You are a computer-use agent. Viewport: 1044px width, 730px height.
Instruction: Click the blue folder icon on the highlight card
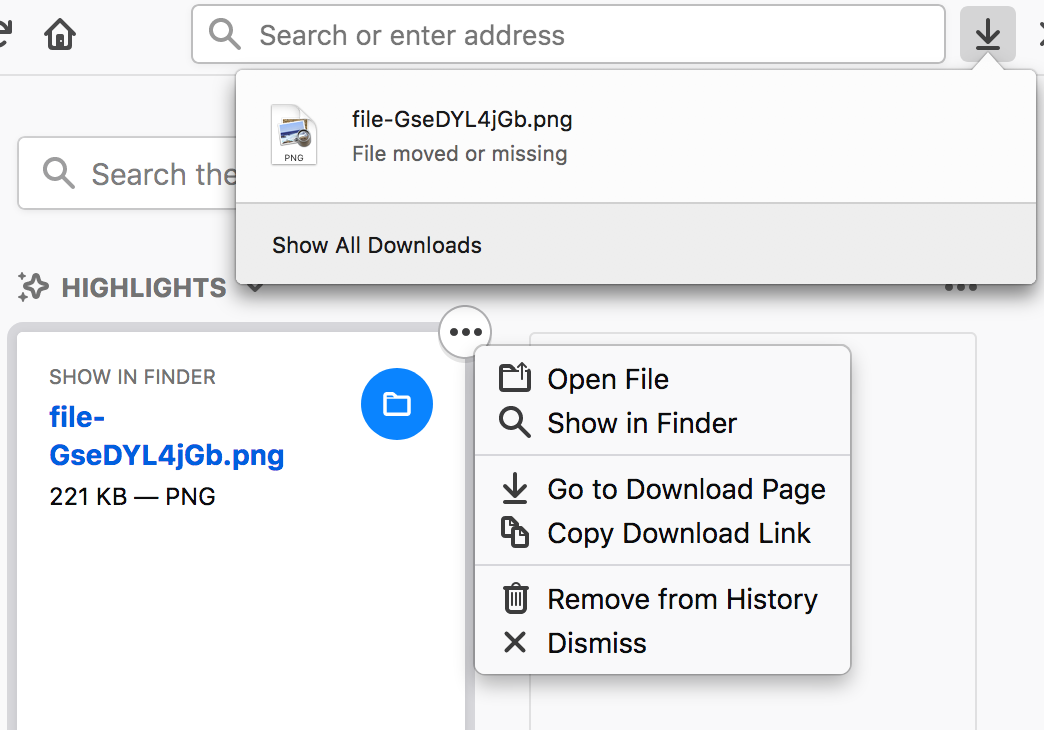[397, 404]
